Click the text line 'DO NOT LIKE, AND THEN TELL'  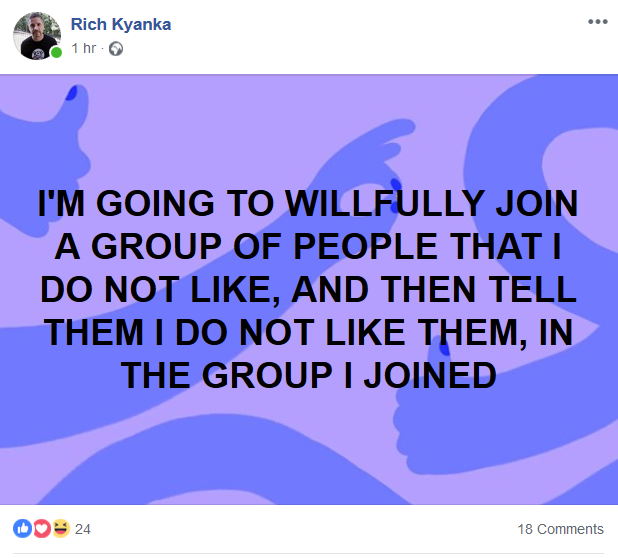(308, 290)
